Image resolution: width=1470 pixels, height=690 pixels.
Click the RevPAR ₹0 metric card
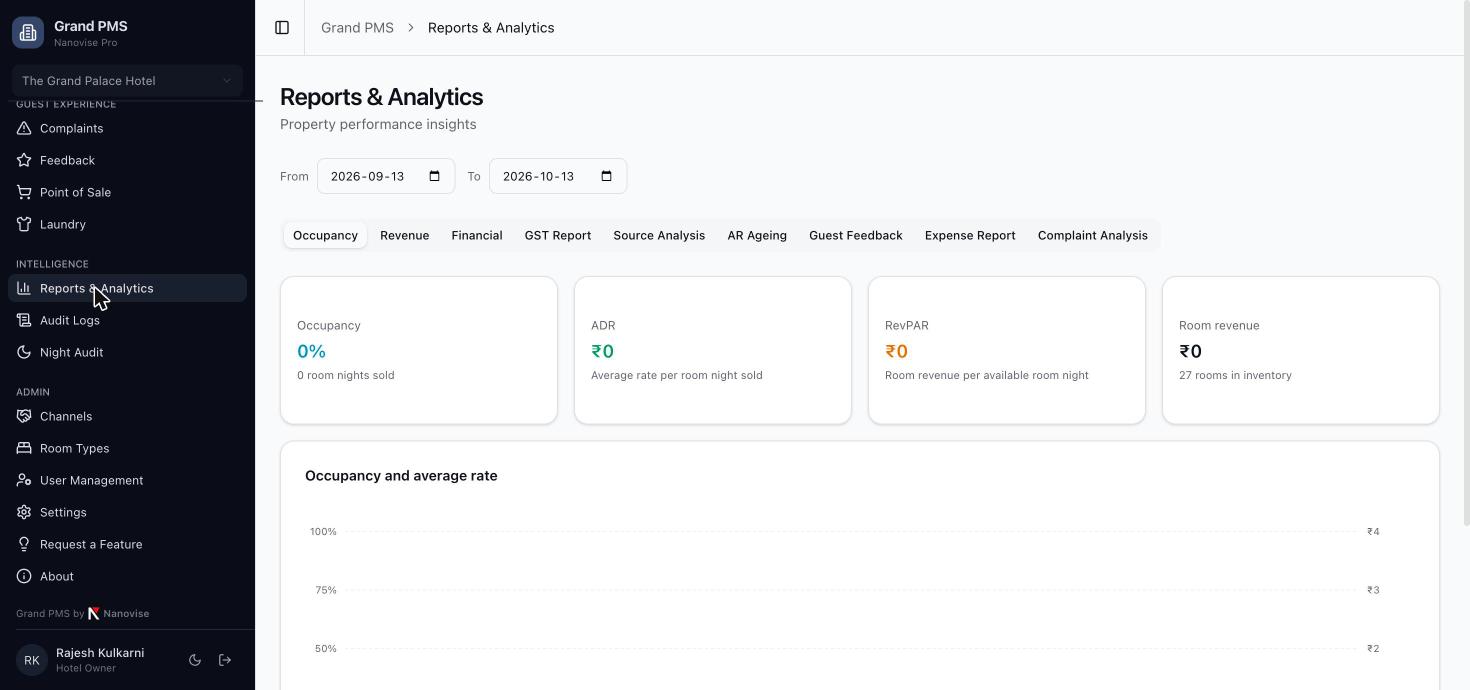pos(1007,350)
